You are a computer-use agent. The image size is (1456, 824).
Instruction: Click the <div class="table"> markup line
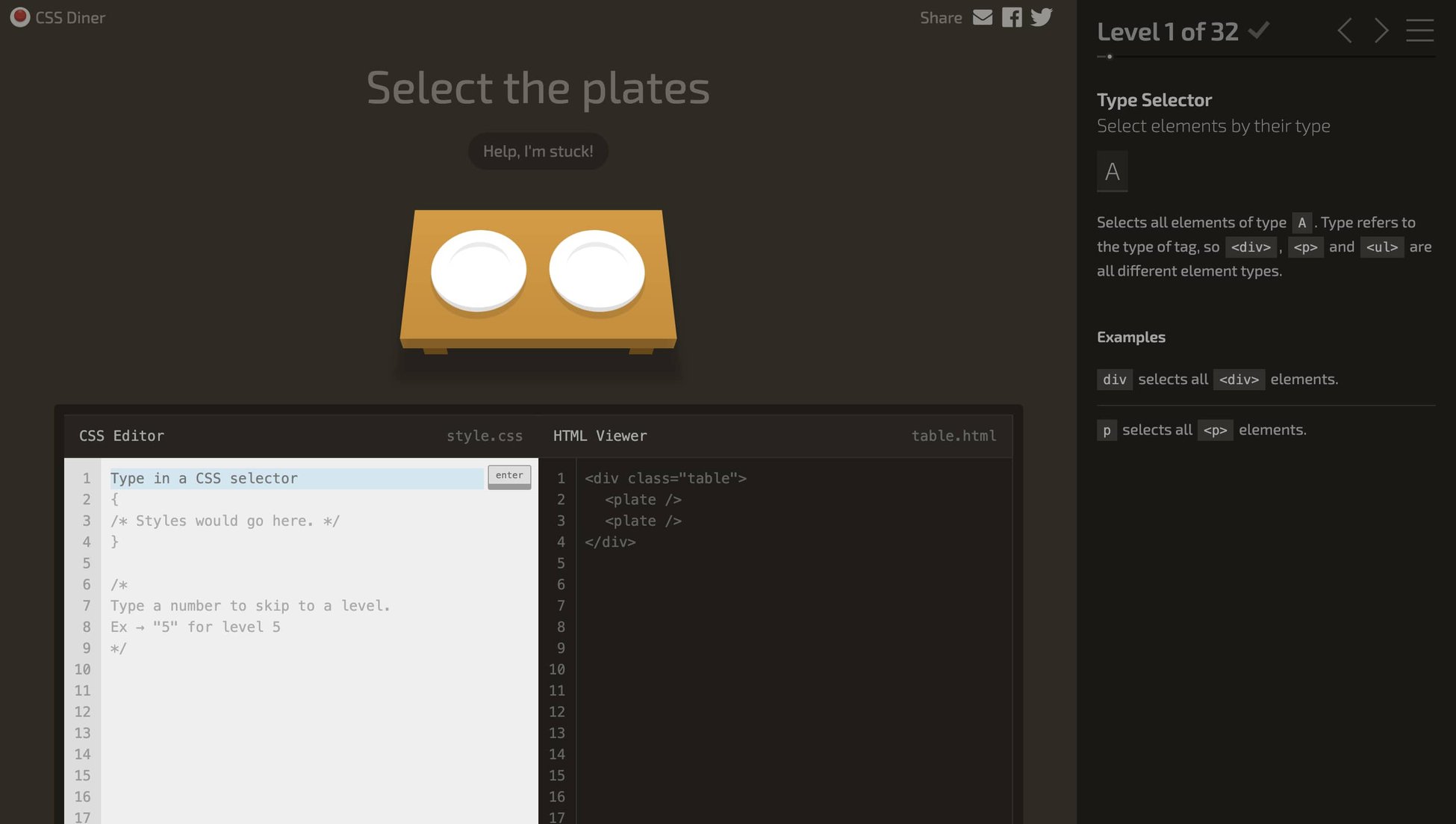[665, 478]
